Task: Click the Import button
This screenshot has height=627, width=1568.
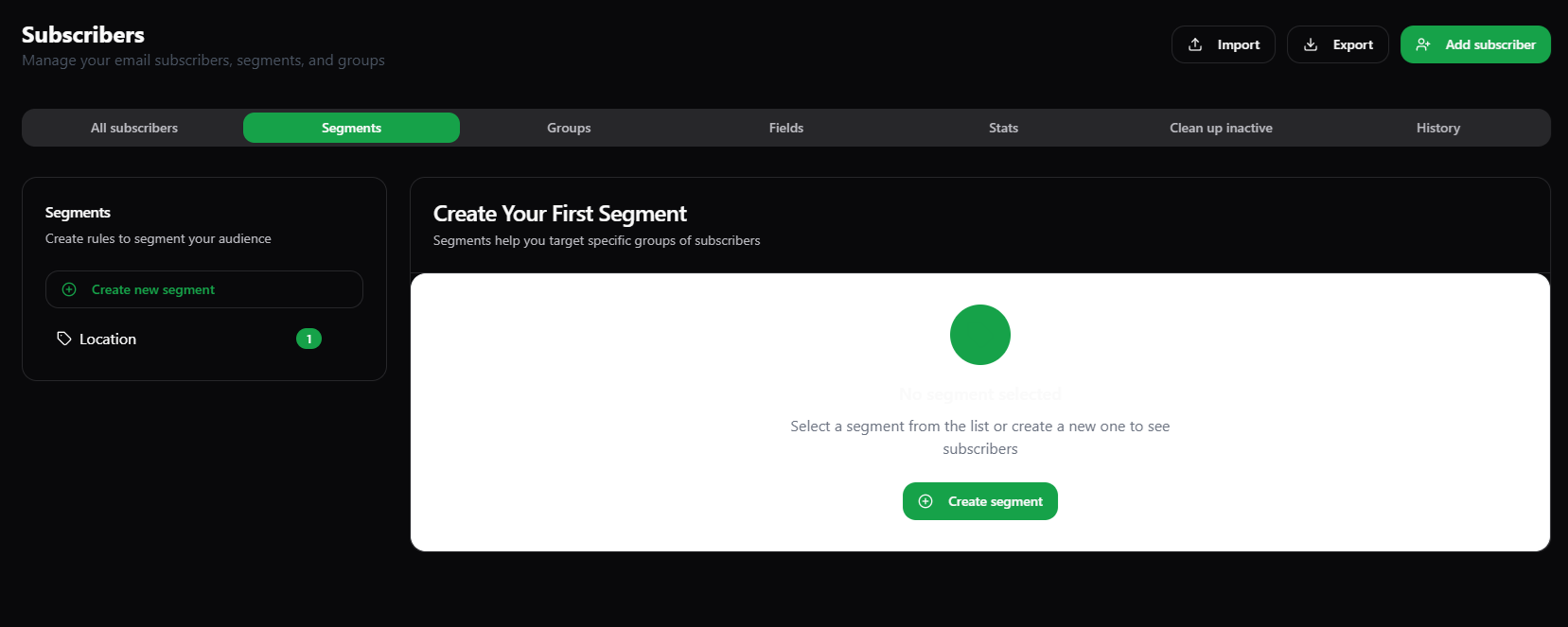Action: click(x=1223, y=44)
